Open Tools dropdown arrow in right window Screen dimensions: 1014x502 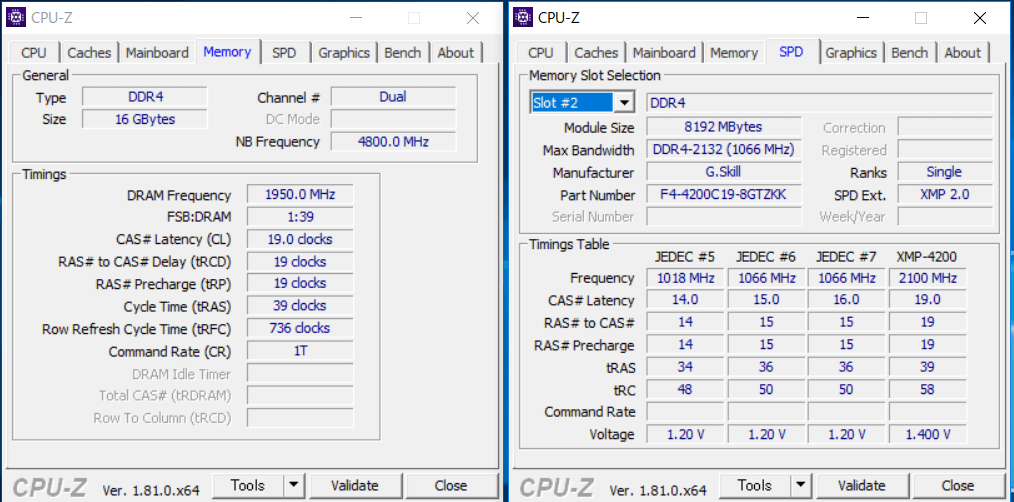point(800,485)
